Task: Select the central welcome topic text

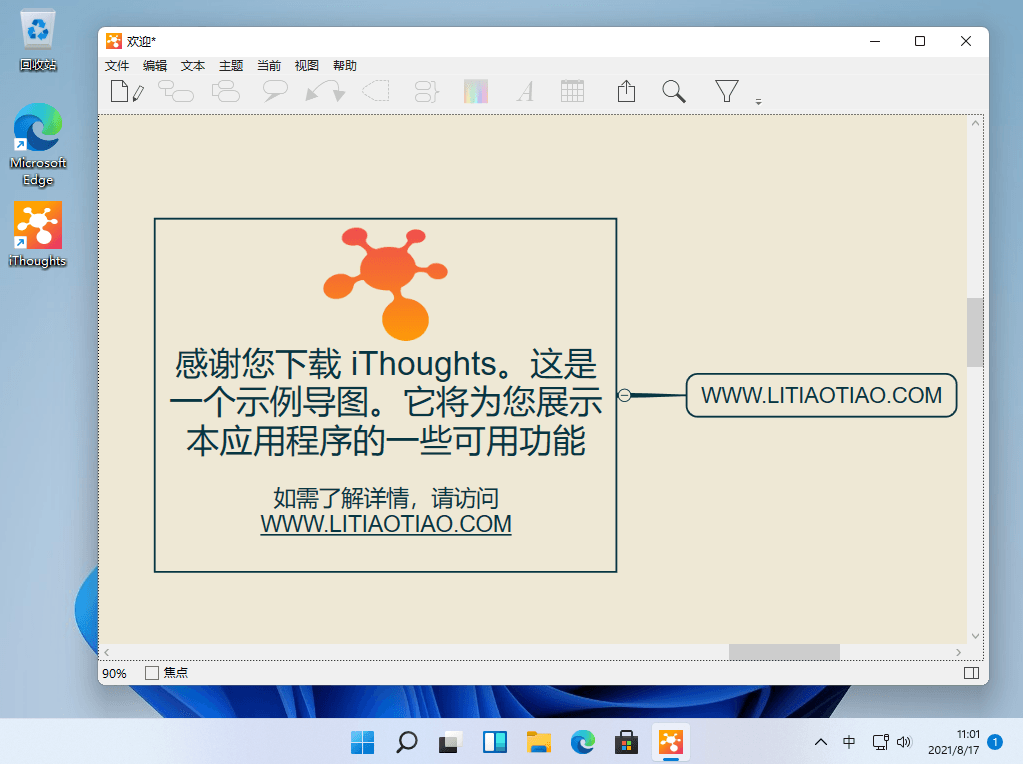Action: coord(386,403)
